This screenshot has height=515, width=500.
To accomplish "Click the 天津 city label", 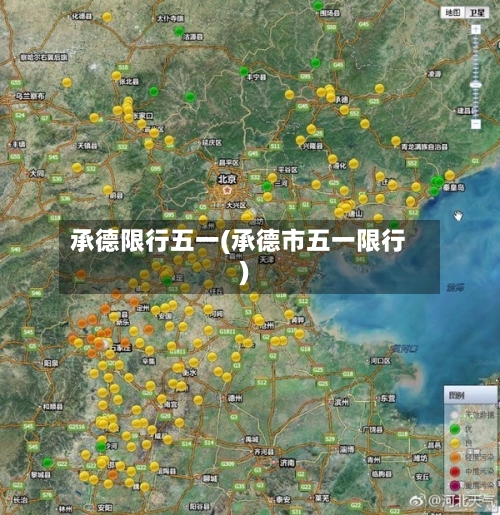I will click(266, 260).
